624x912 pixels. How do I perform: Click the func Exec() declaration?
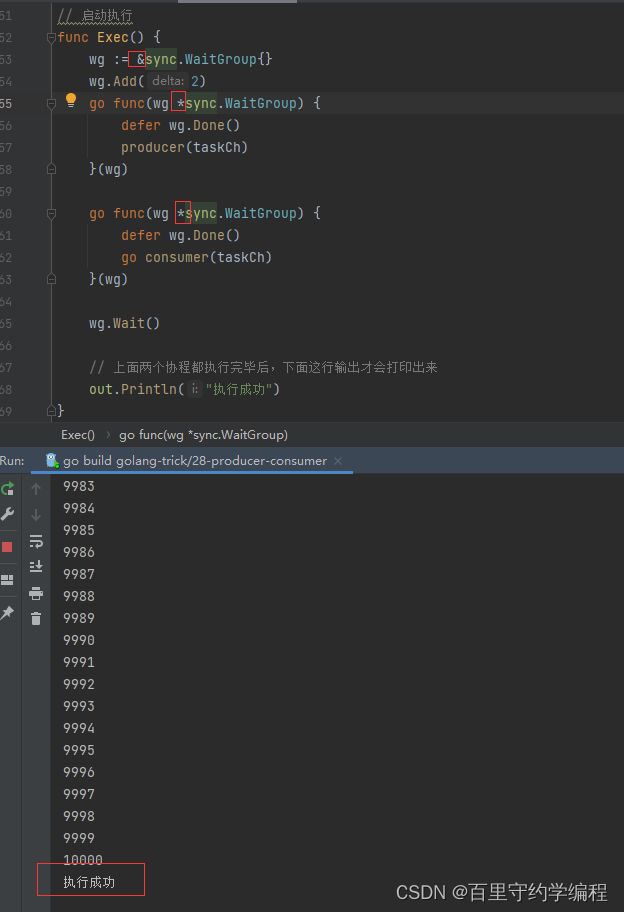(109, 37)
